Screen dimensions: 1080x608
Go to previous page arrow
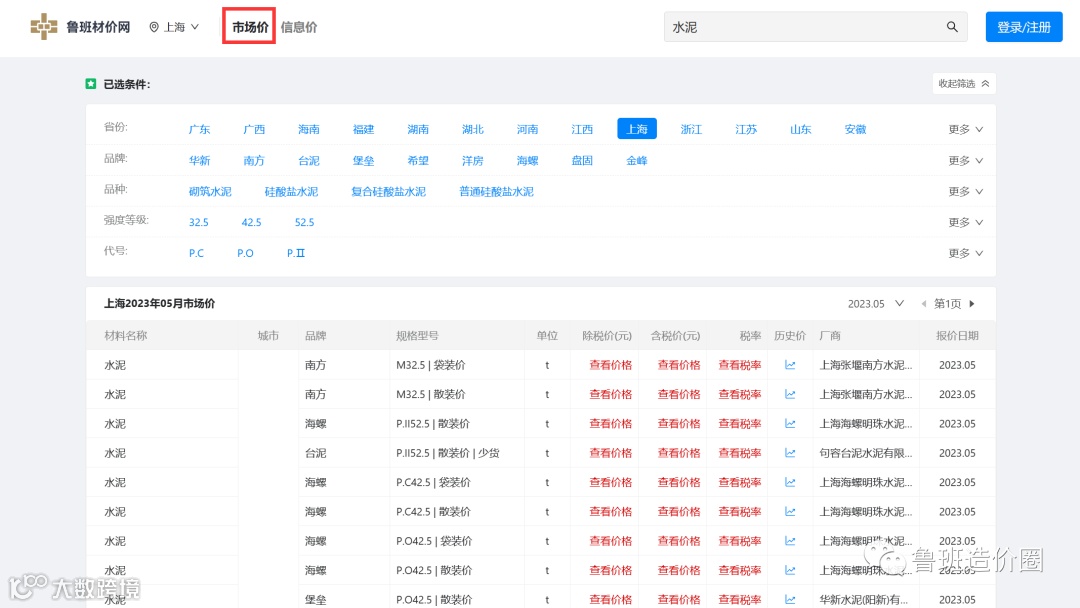tap(924, 304)
